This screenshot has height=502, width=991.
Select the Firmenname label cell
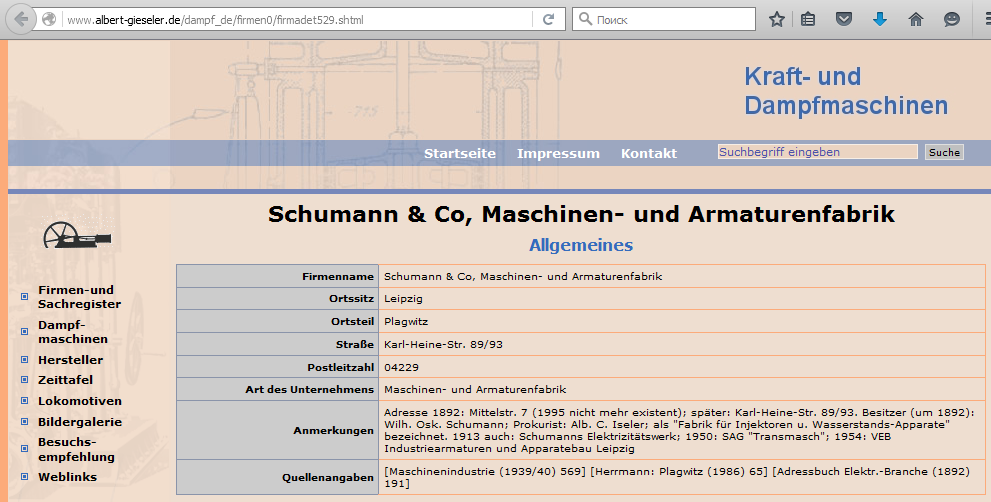[x=277, y=276]
